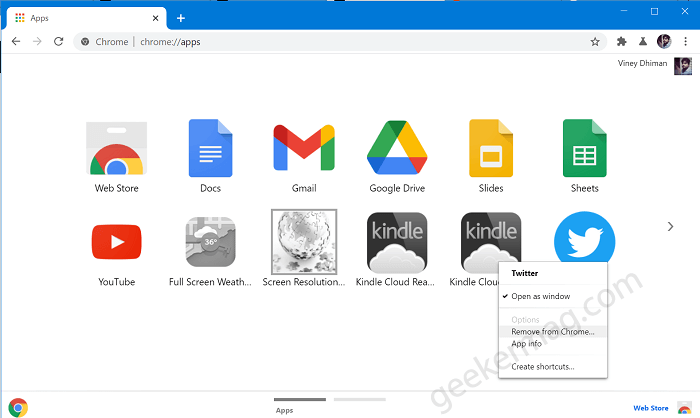Switch to the Apps tab
700x418 pixels.
click(x=87, y=18)
